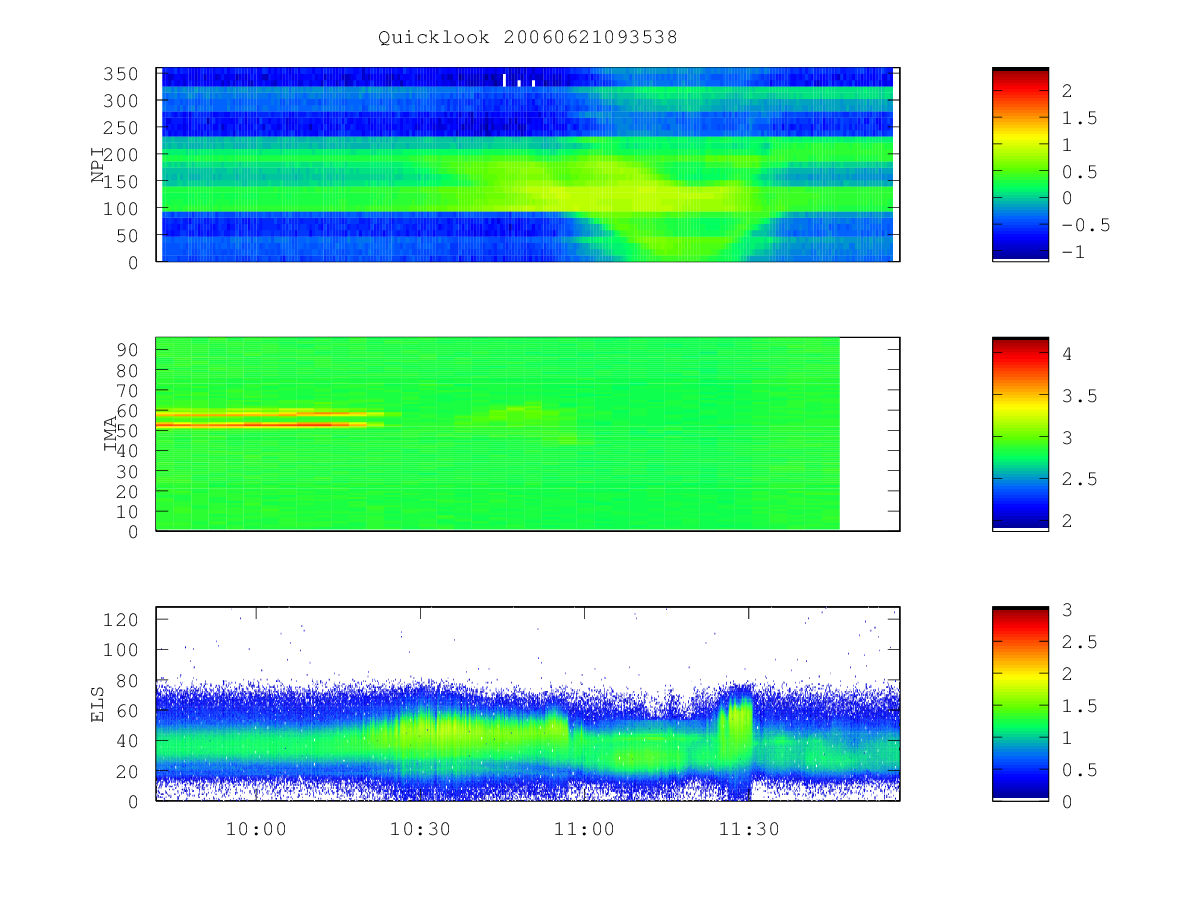
Task: Click the 3.5 label on IMA colorbar
Action: coord(1079,396)
